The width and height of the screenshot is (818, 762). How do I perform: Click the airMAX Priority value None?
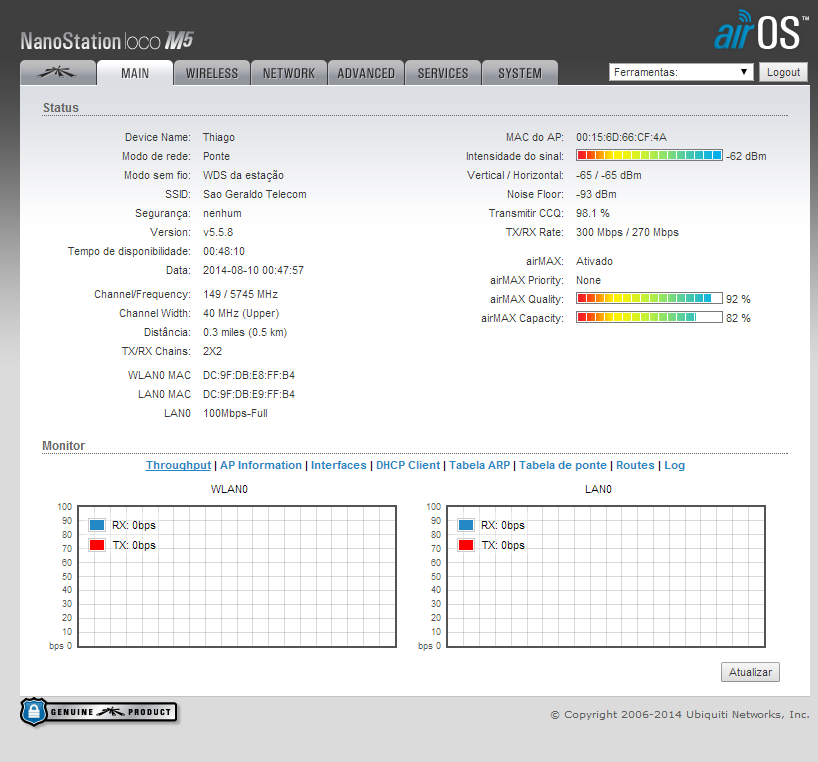pyautogui.click(x=588, y=280)
